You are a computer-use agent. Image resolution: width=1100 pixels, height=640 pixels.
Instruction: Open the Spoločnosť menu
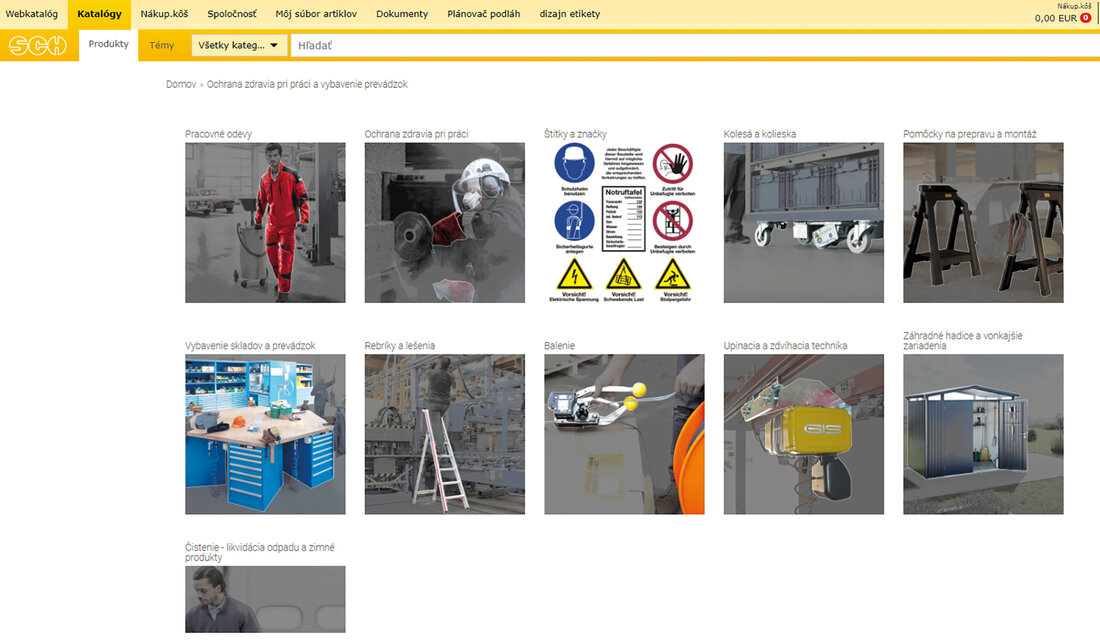click(x=232, y=14)
